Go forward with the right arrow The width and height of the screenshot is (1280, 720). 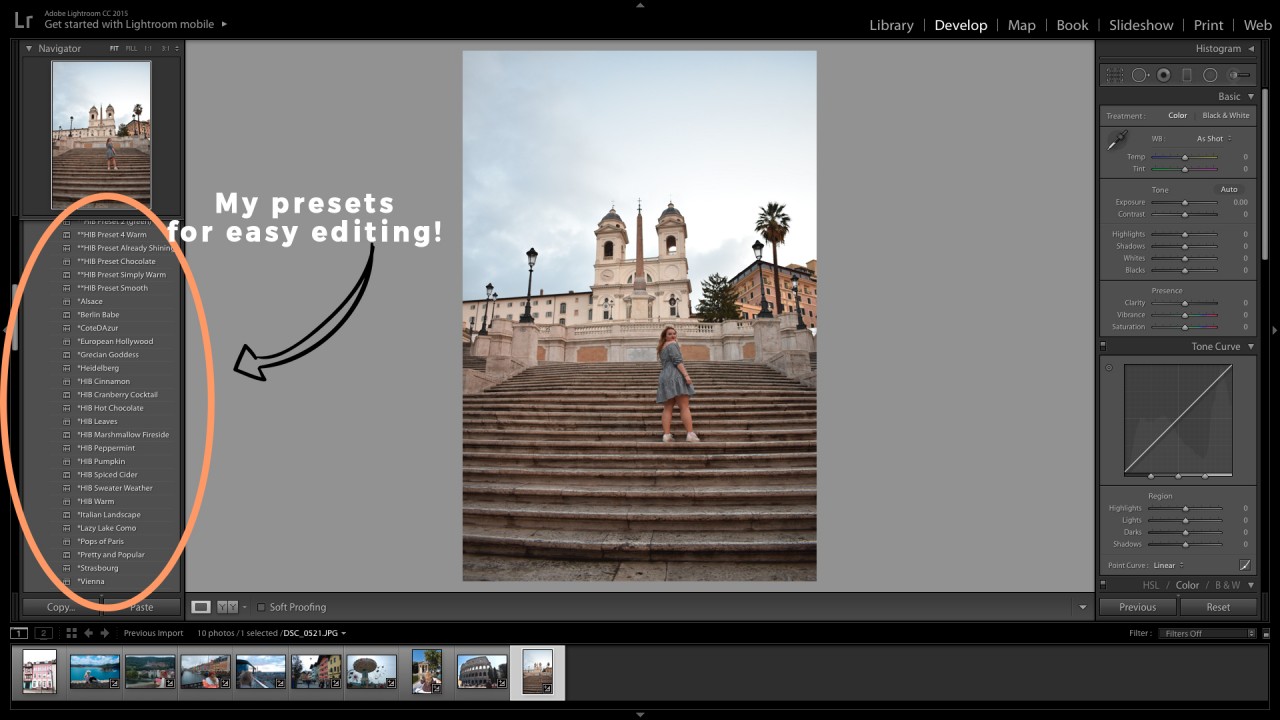104,633
